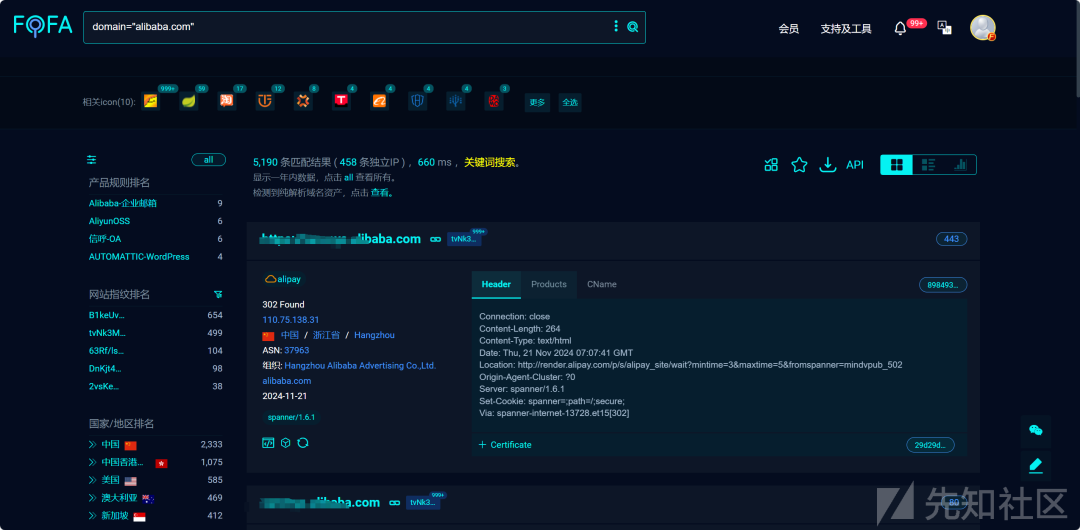Select the related icon with 999+ count
The image size is (1080, 530).
(x=151, y=101)
